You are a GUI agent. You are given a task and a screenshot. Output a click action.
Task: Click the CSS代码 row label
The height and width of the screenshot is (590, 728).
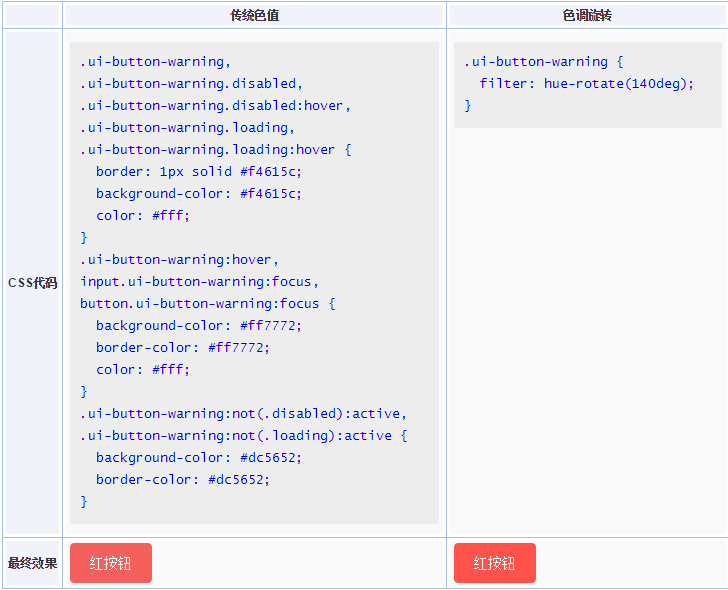32,283
